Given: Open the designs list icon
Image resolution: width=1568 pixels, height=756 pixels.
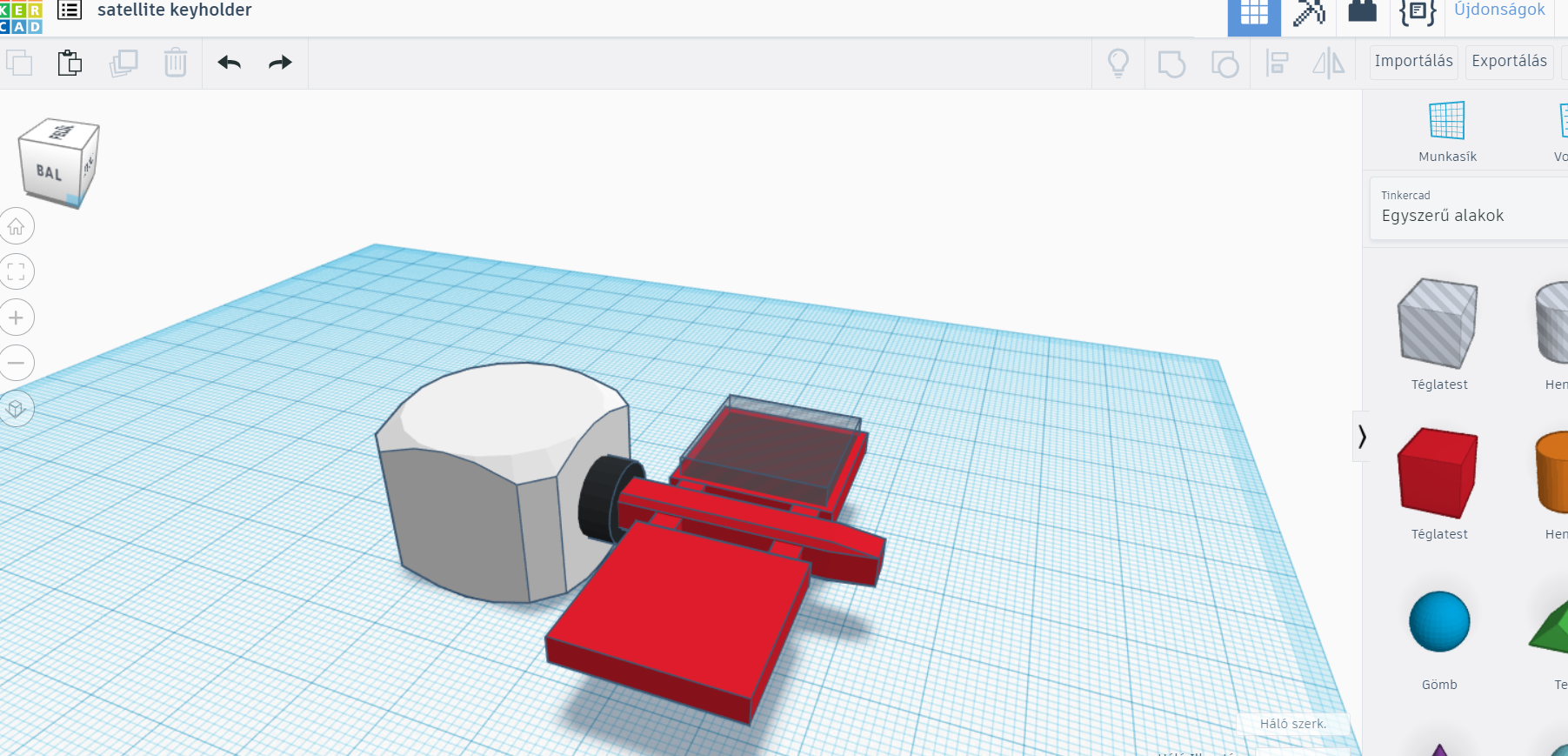Looking at the screenshot, I should (x=70, y=10).
